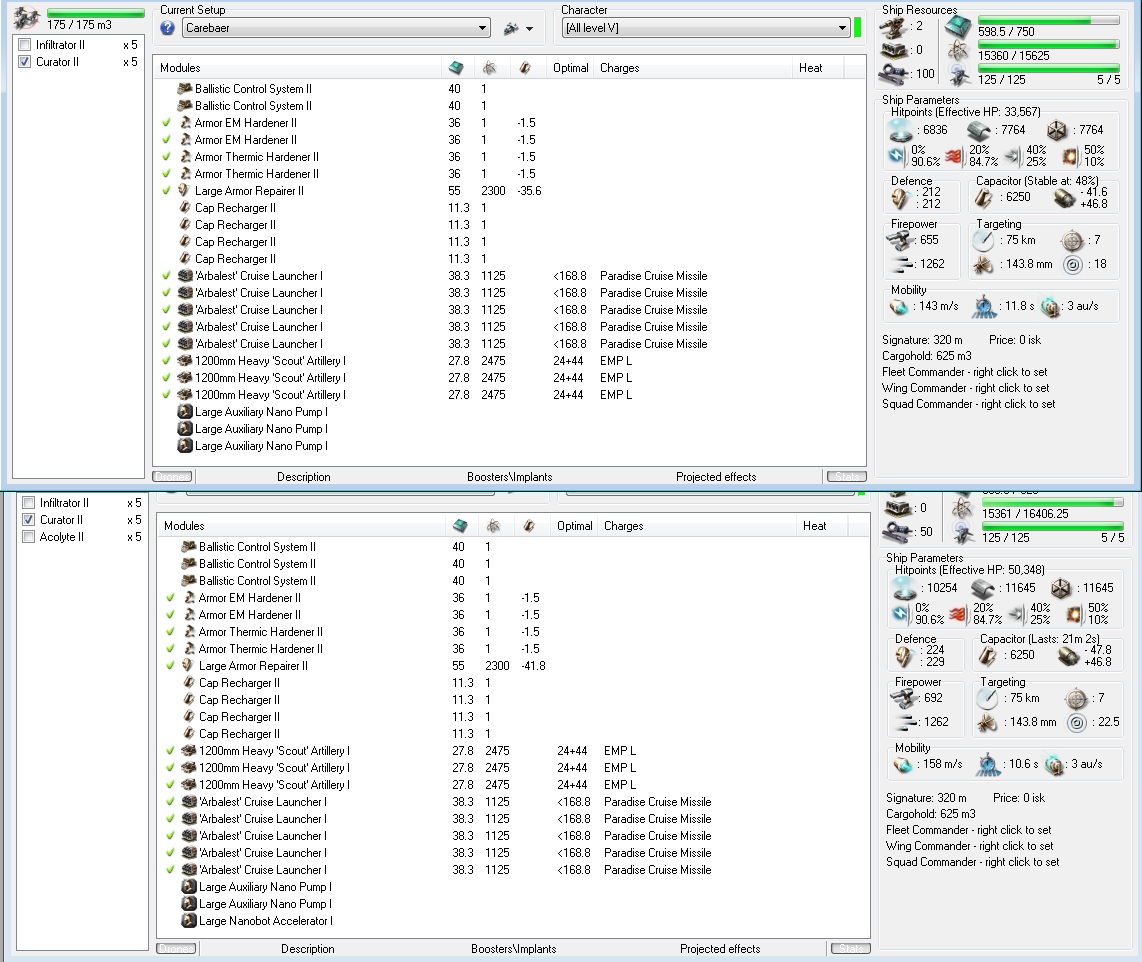Click explosive resistance icon beside 50% 10% upper
Image resolution: width=1142 pixels, height=962 pixels.
click(x=1070, y=156)
